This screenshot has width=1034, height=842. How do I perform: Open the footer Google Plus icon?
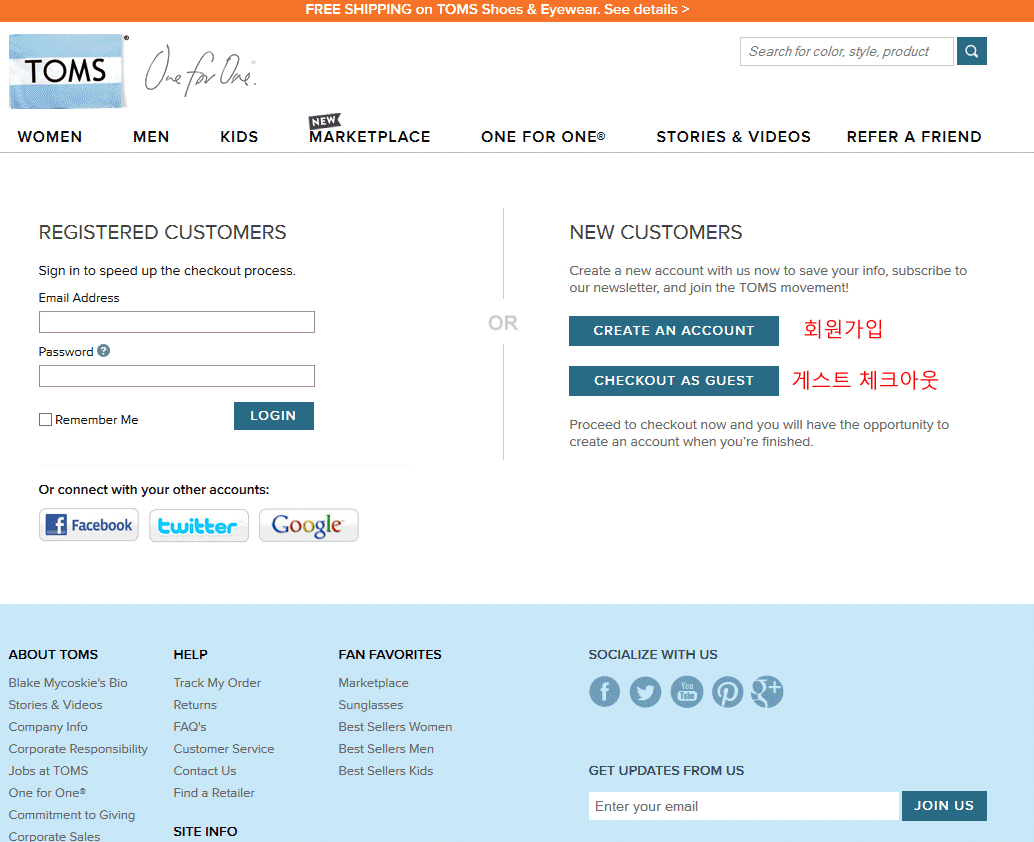pyautogui.click(x=767, y=692)
